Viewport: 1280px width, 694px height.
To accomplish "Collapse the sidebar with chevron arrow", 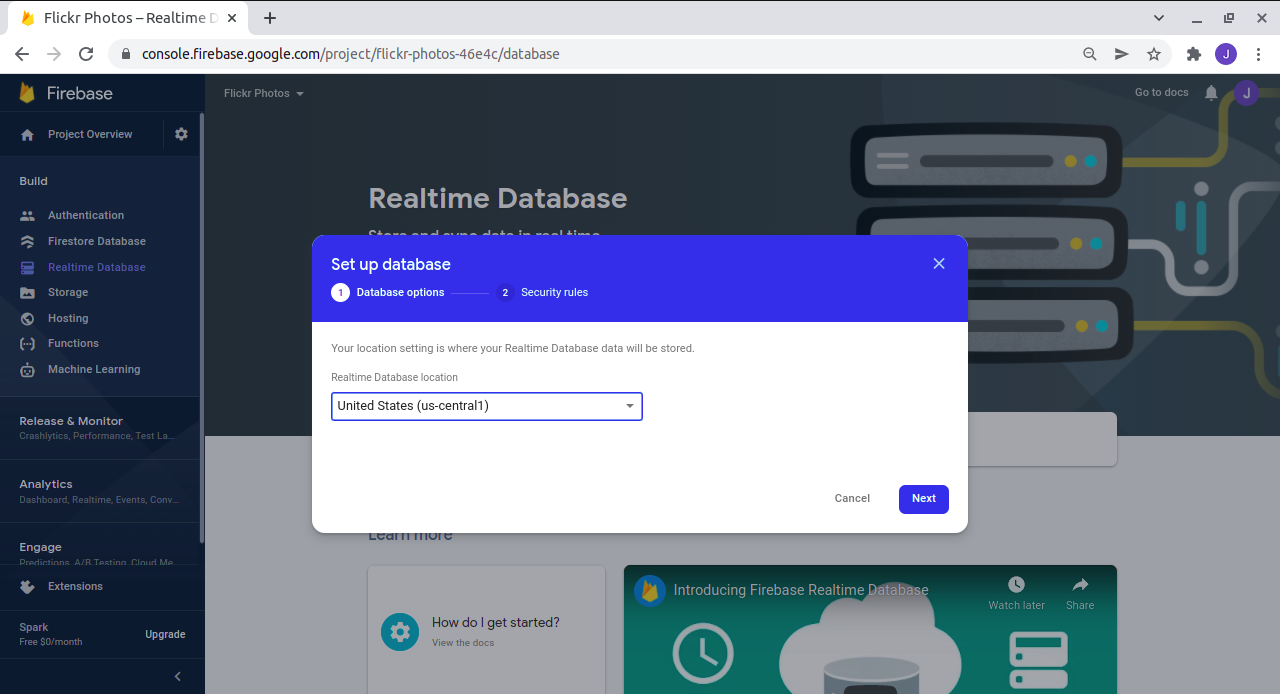I will 178,676.
